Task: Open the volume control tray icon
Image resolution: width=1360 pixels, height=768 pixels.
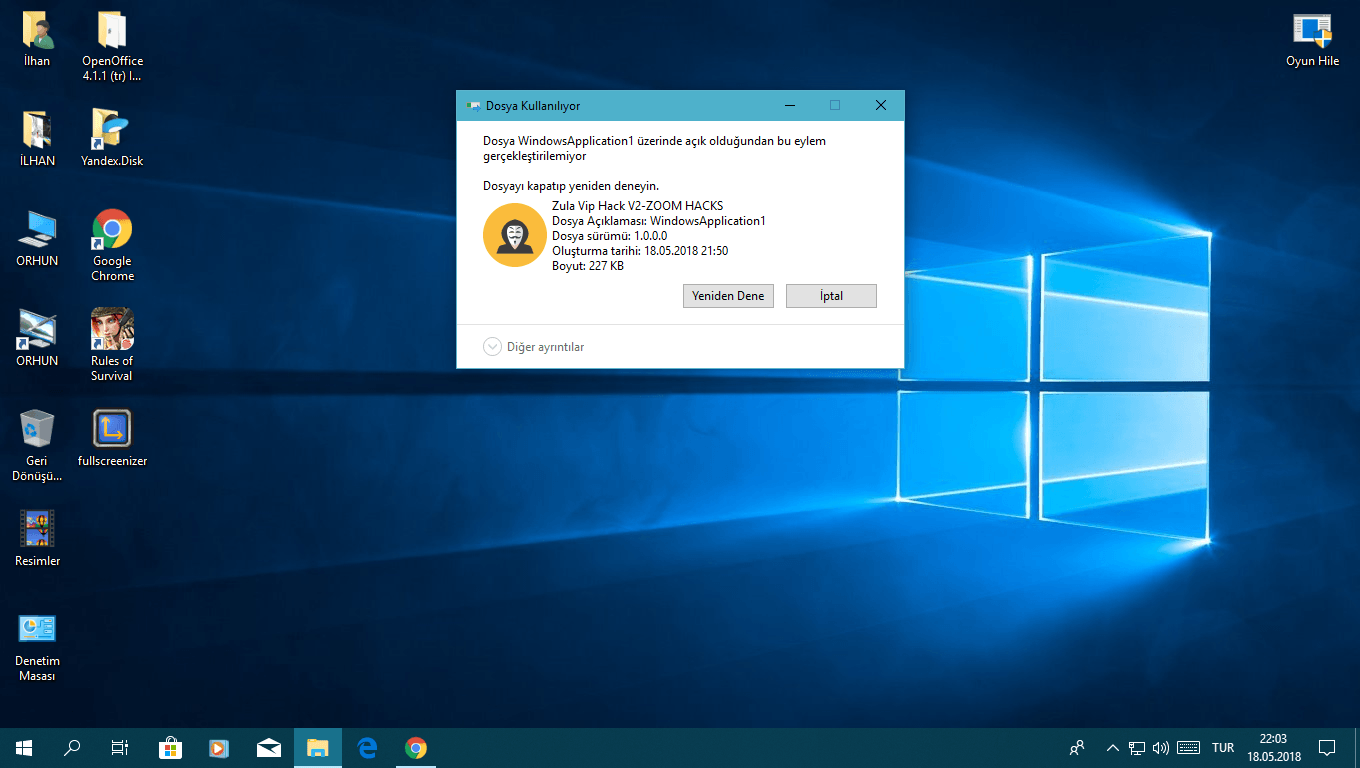Action: [x=1161, y=748]
